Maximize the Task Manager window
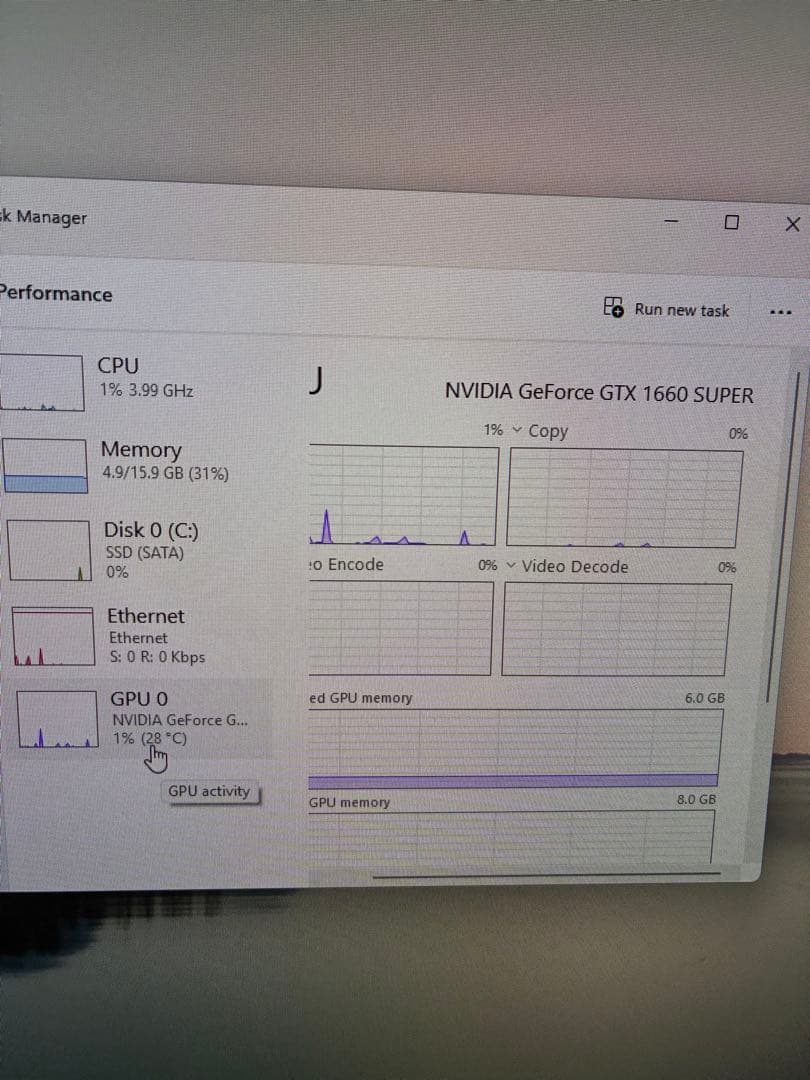 pos(731,222)
